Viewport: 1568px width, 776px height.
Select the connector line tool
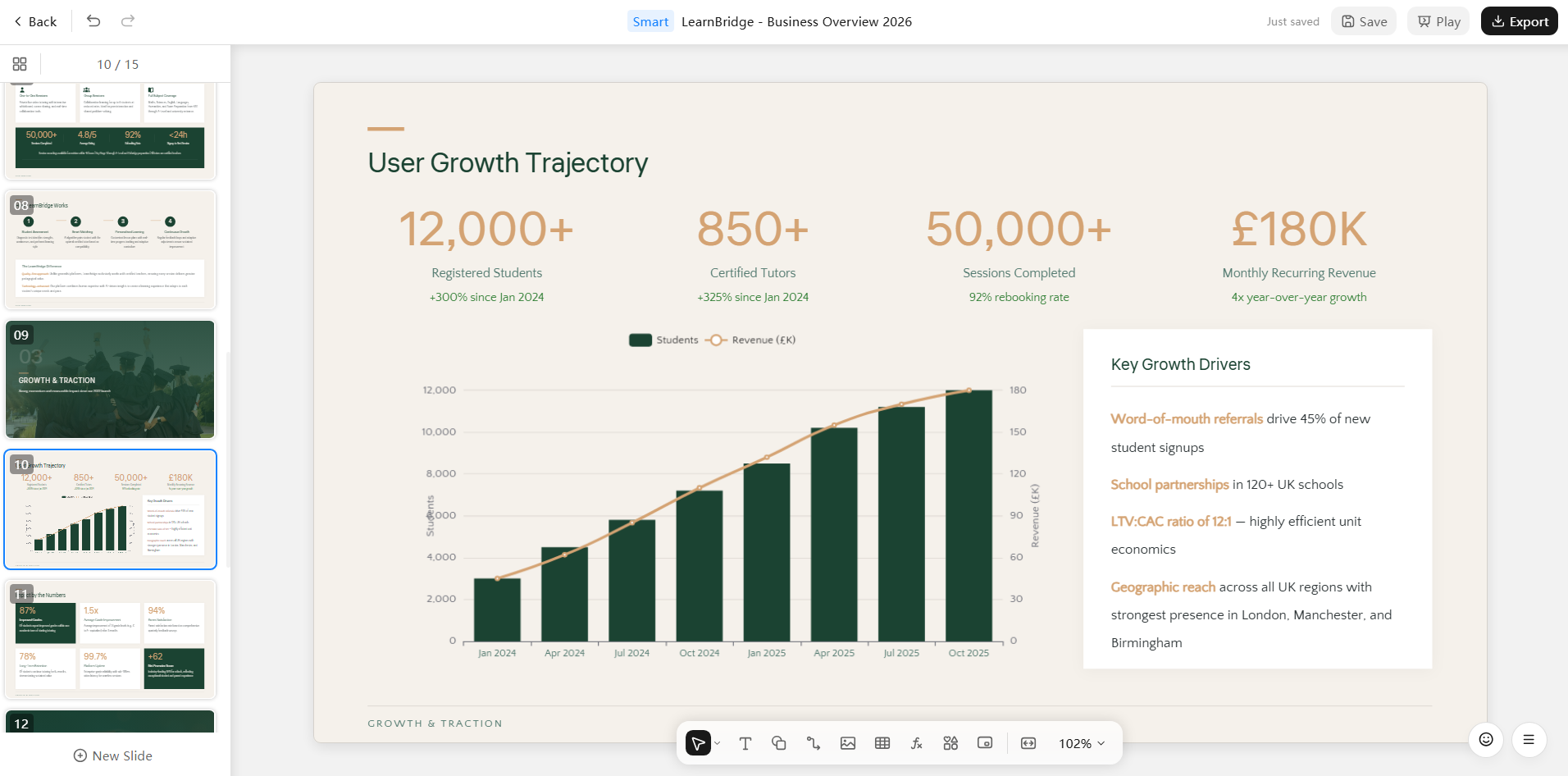pos(814,743)
